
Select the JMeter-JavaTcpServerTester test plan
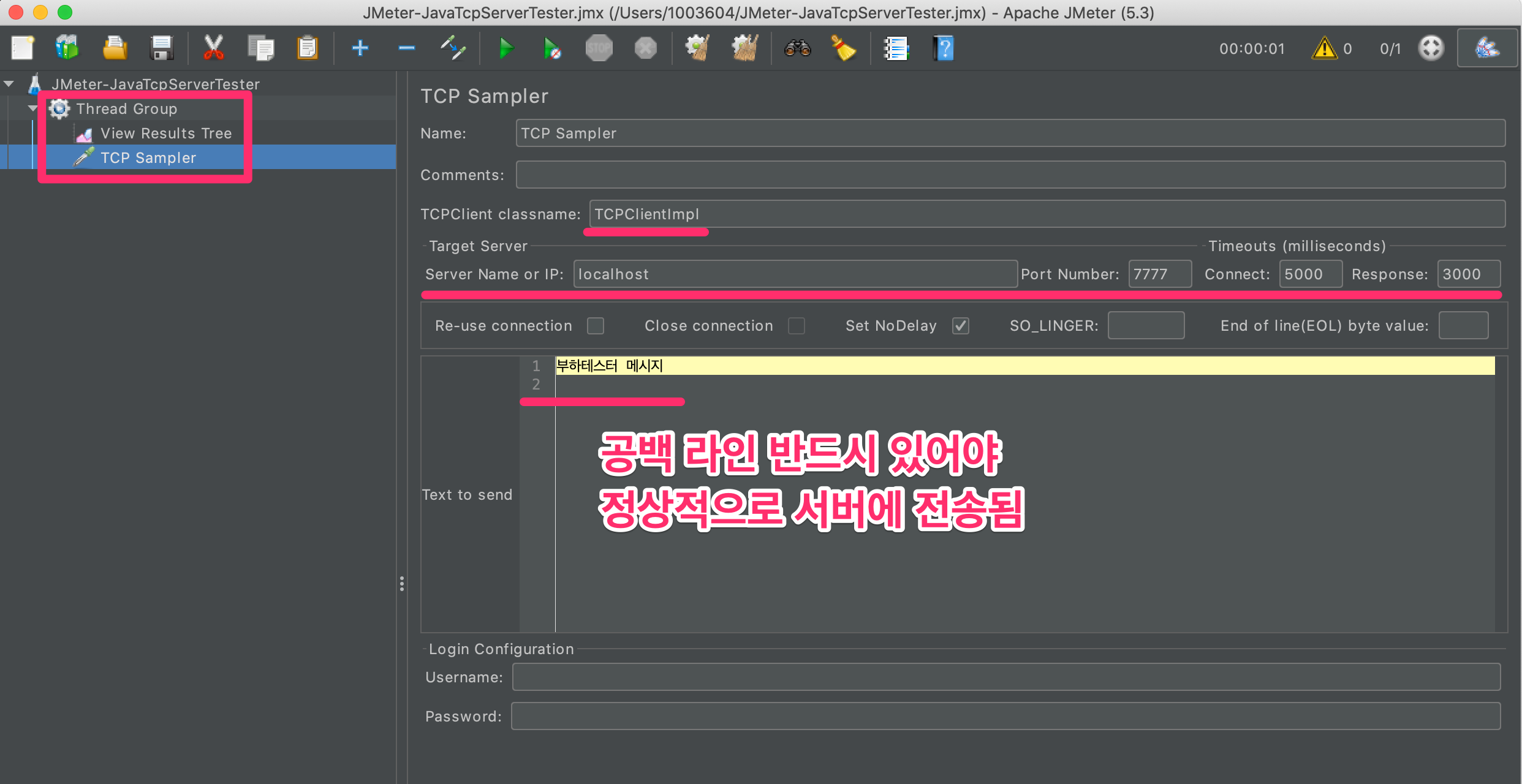[x=155, y=84]
